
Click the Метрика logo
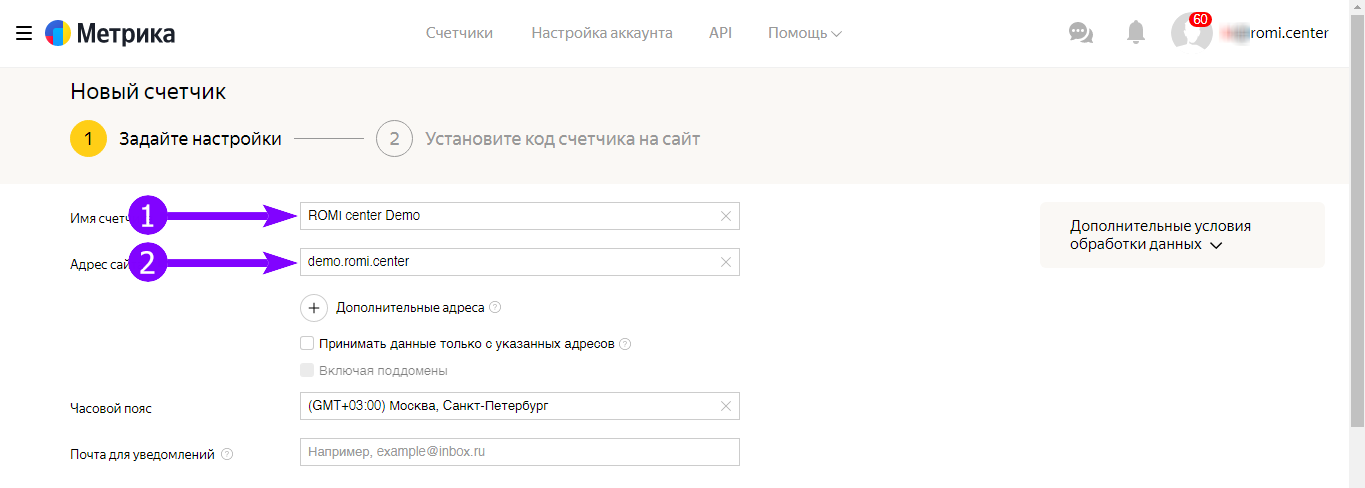110,34
